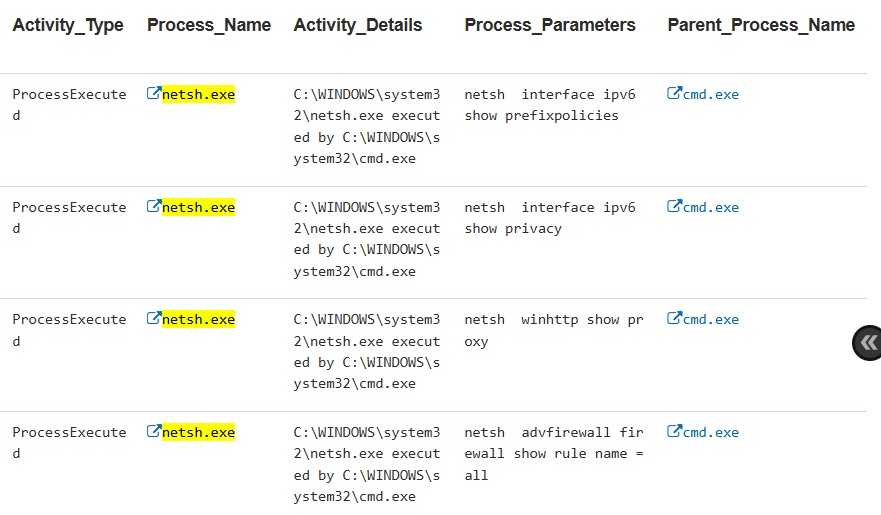Expand the side panel with the double-chevron button

(x=867, y=343)
